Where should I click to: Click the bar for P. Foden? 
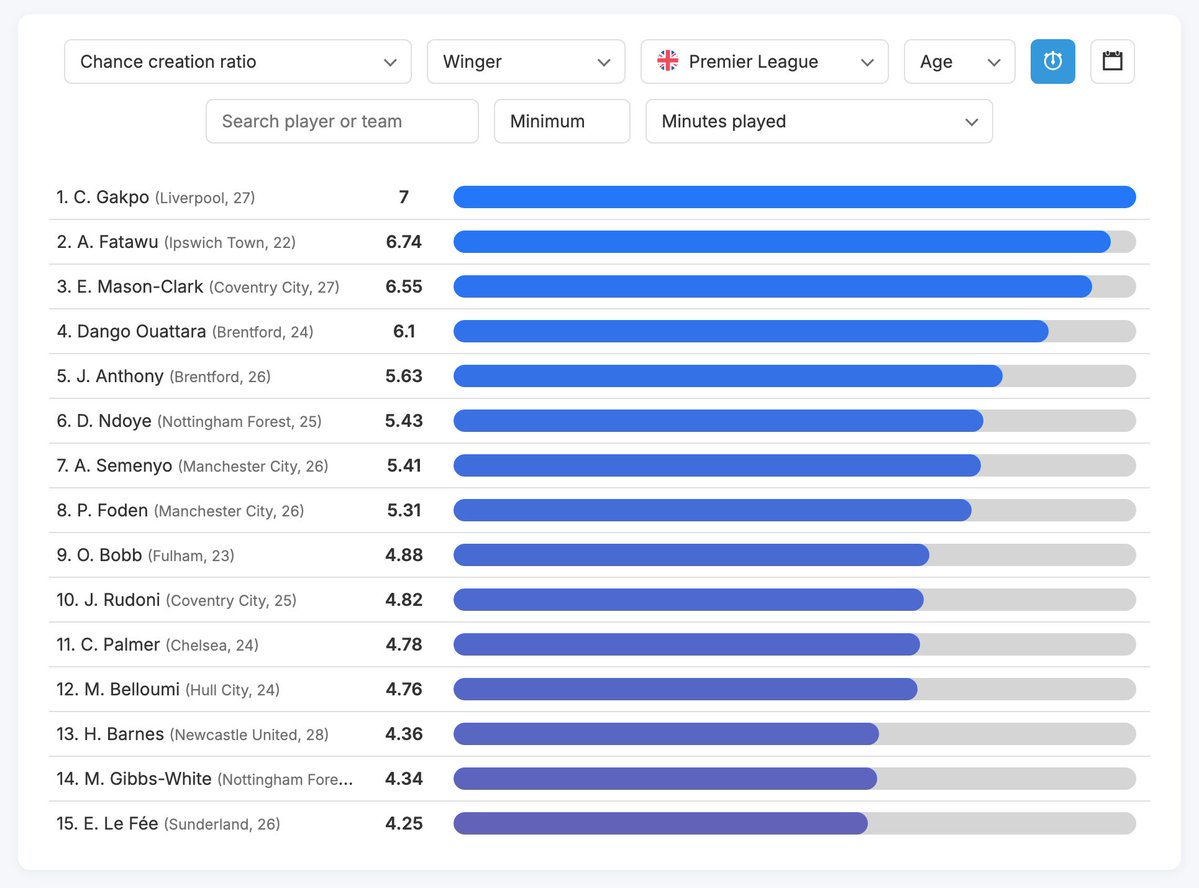click(794, 510)
